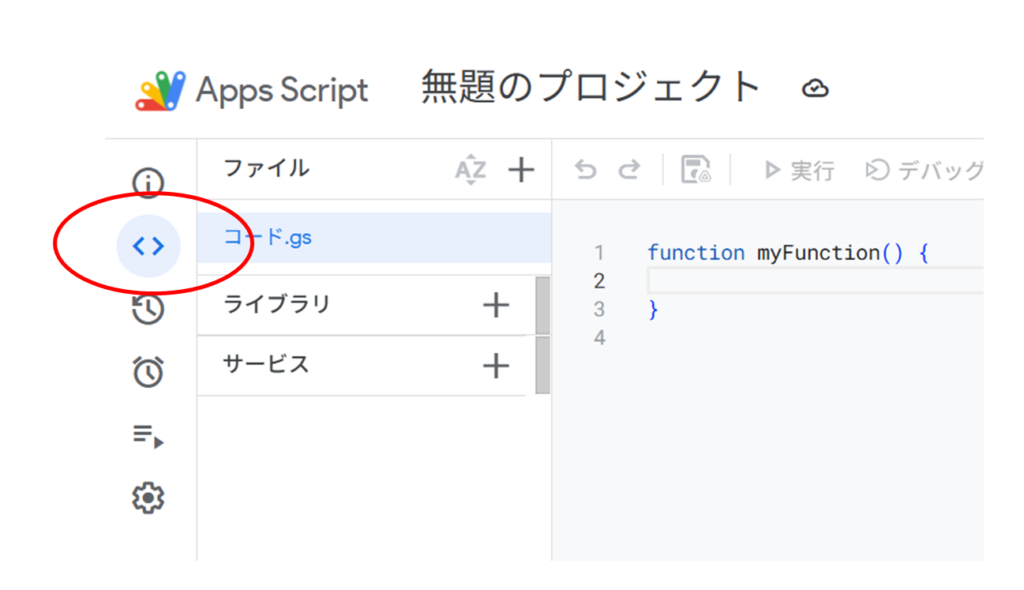Viewport: 1024px width, 590px height.
Task: Click the undo arrow in toolbar
Action: (x=586, y=170)
